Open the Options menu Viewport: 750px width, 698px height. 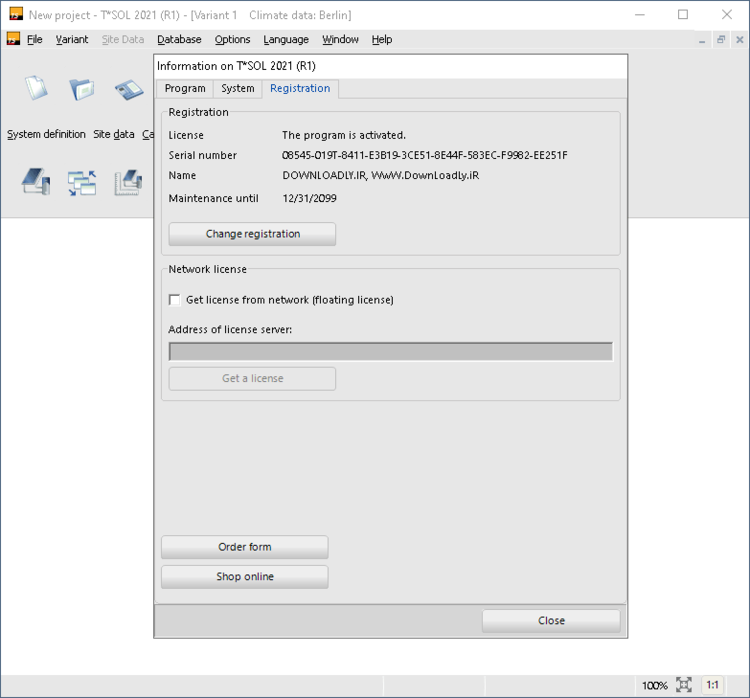click(232, 40)
